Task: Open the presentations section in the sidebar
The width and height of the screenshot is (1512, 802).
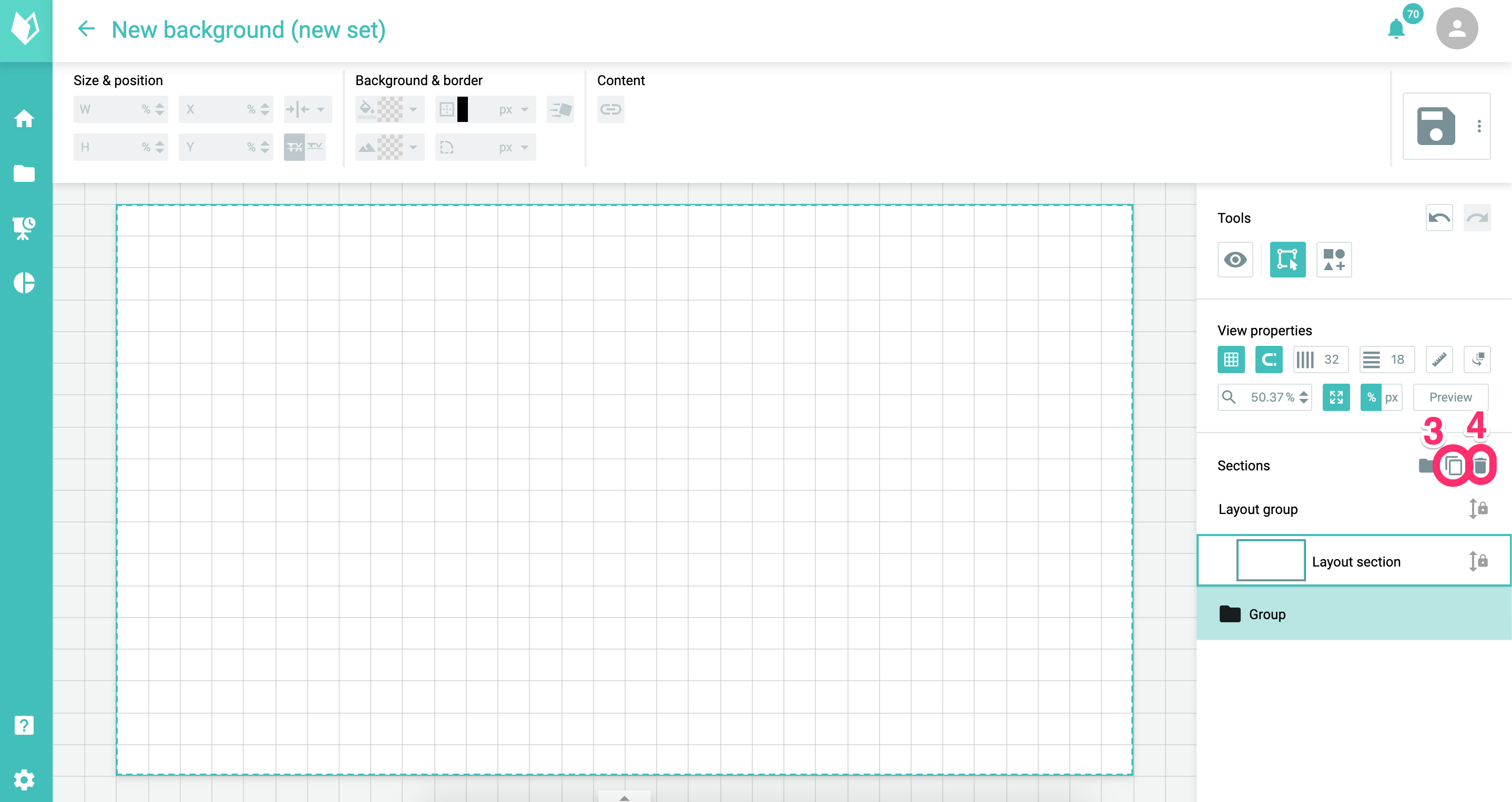Action: (x=24, y=228)
